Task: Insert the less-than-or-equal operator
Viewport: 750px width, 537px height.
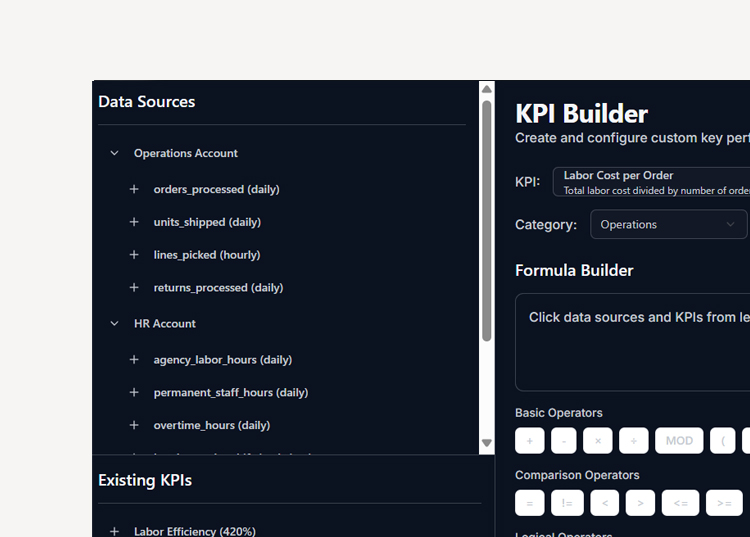Action: pos(680,503)
